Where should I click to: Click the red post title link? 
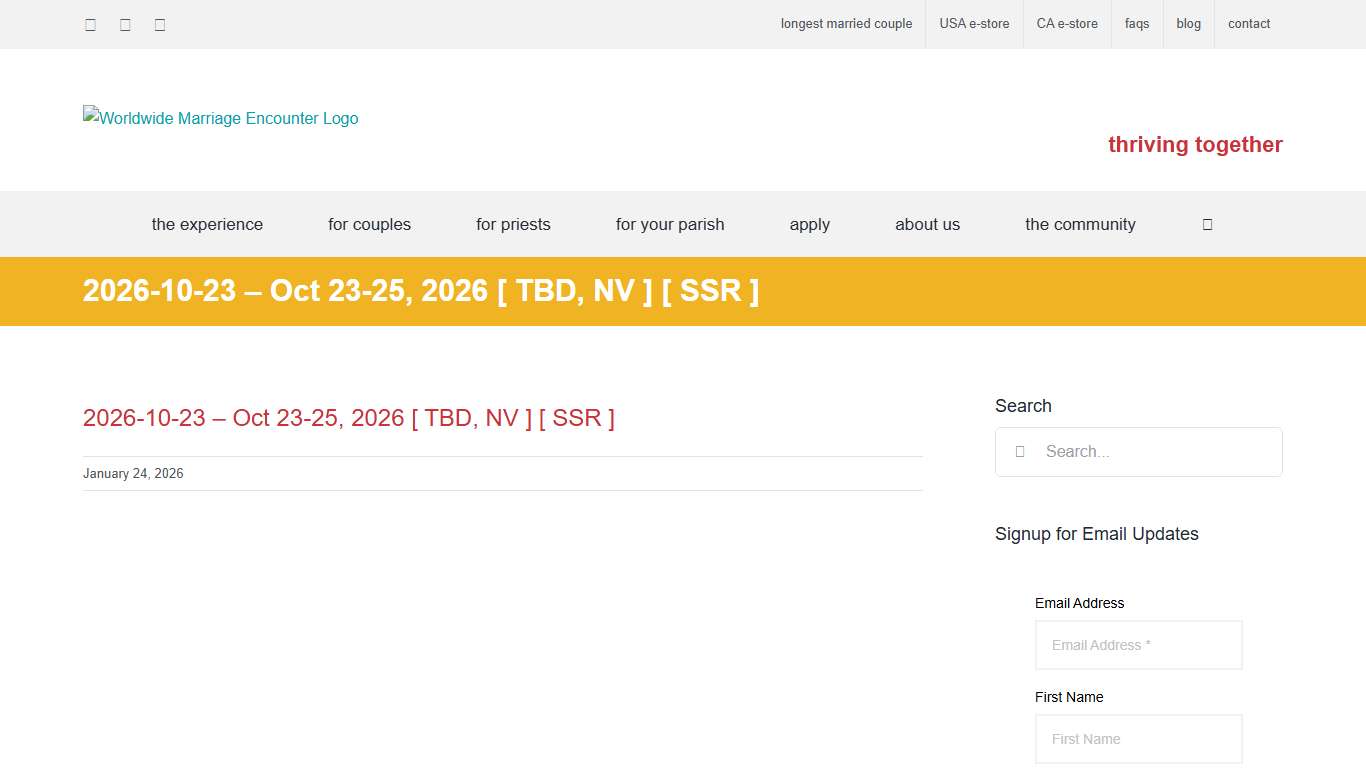[348, 418]
